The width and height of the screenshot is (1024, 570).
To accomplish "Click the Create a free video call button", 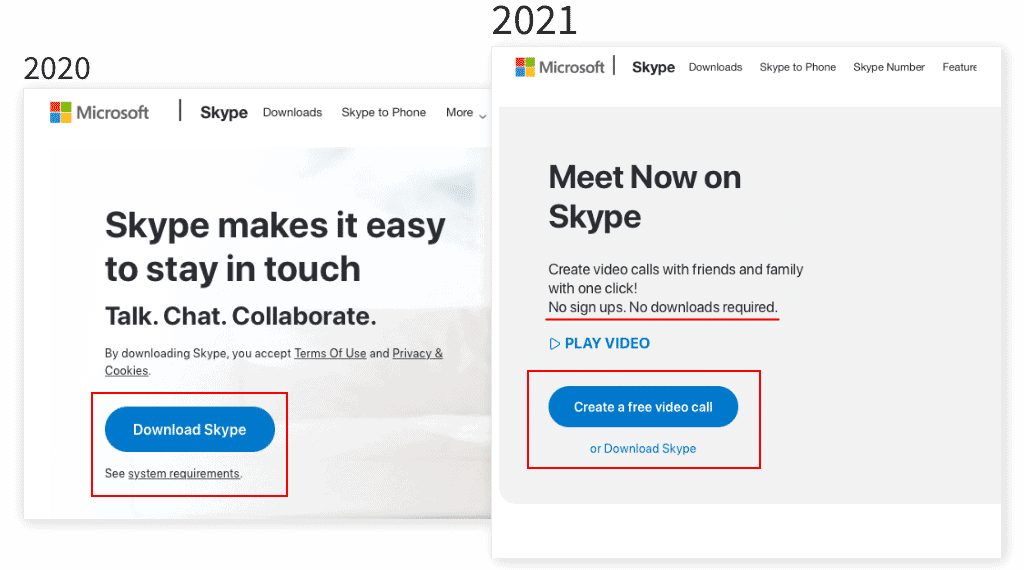I will point(643,407).
